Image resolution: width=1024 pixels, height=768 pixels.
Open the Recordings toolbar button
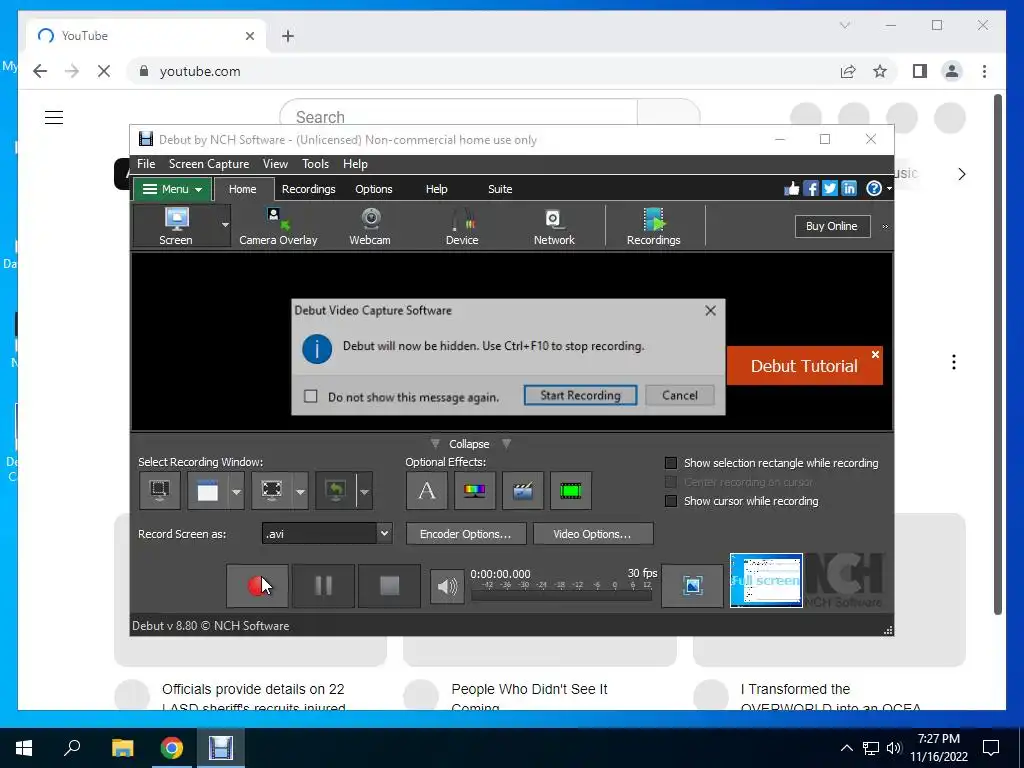pyautogui.click(x=653, y=226)
